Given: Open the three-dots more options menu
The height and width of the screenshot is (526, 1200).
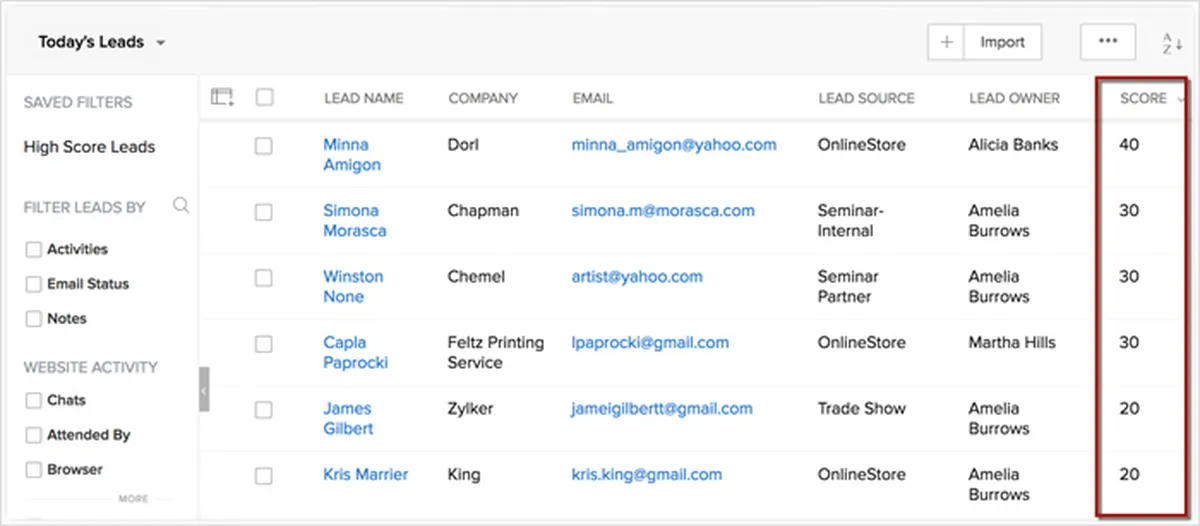Looking at the screenshot, I should (1107, 42).
